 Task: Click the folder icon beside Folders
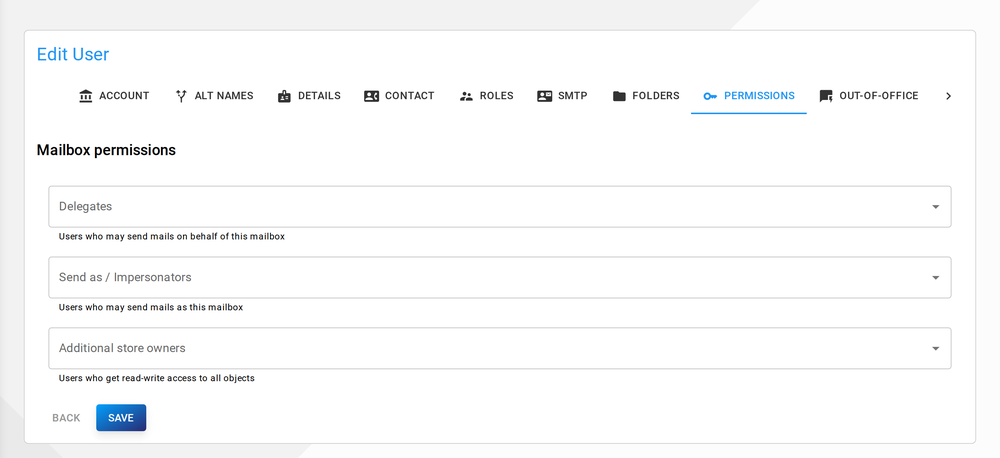619,96
